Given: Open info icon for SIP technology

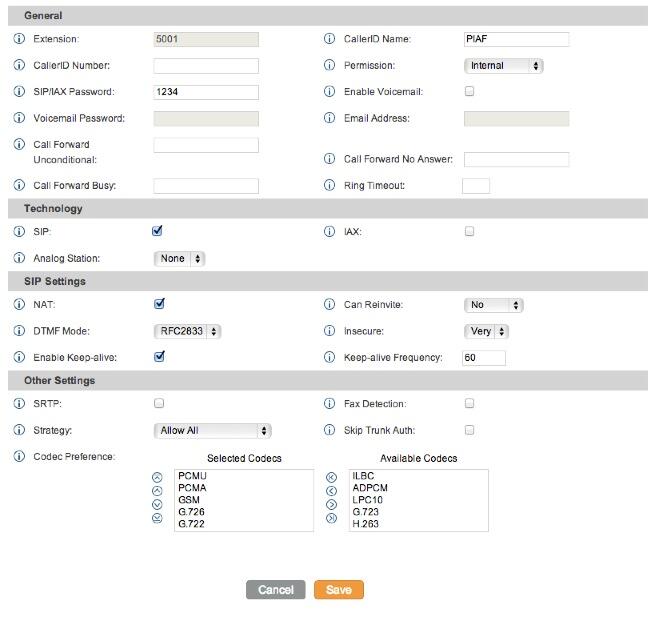Looking at the screenshot, I should pyautogui.click(x=19, y=231).
